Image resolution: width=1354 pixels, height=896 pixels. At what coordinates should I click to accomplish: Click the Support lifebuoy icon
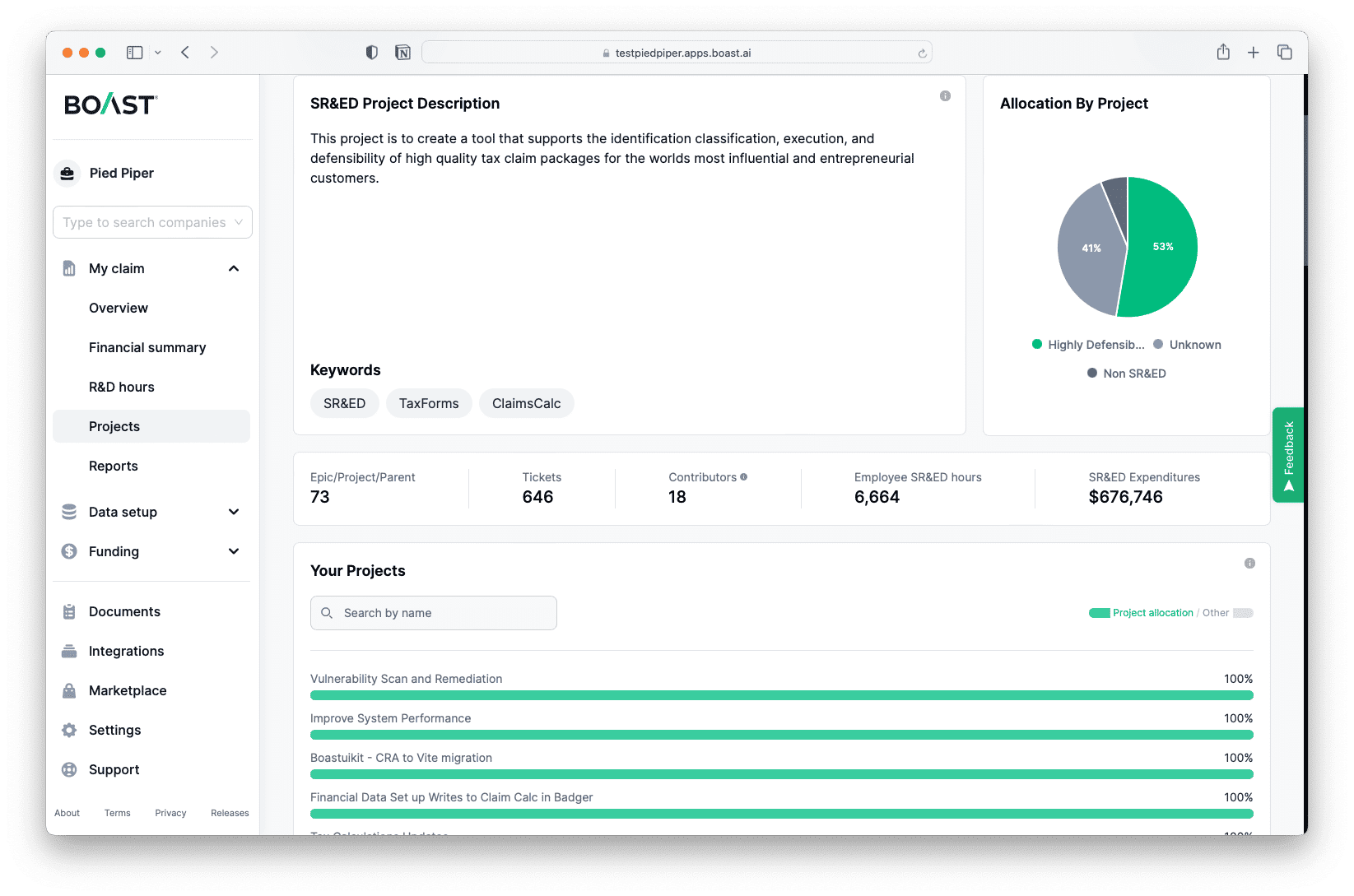pyautogui.click(x=69, y=769)
